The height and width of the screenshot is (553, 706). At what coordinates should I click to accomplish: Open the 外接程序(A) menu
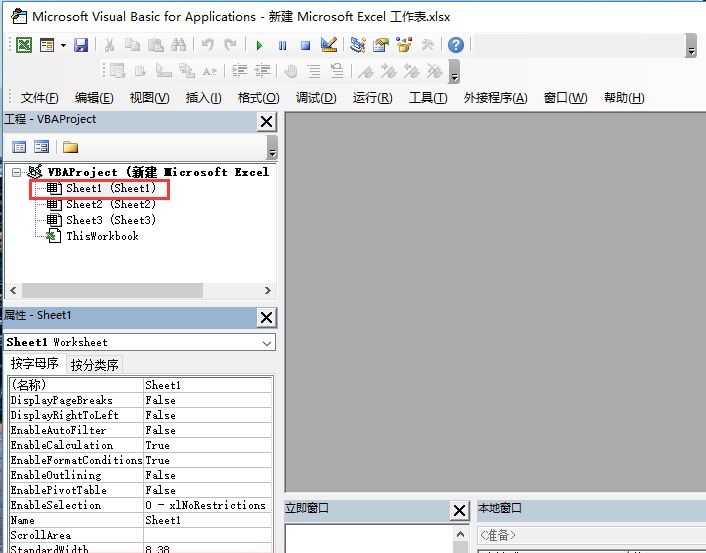495,98
